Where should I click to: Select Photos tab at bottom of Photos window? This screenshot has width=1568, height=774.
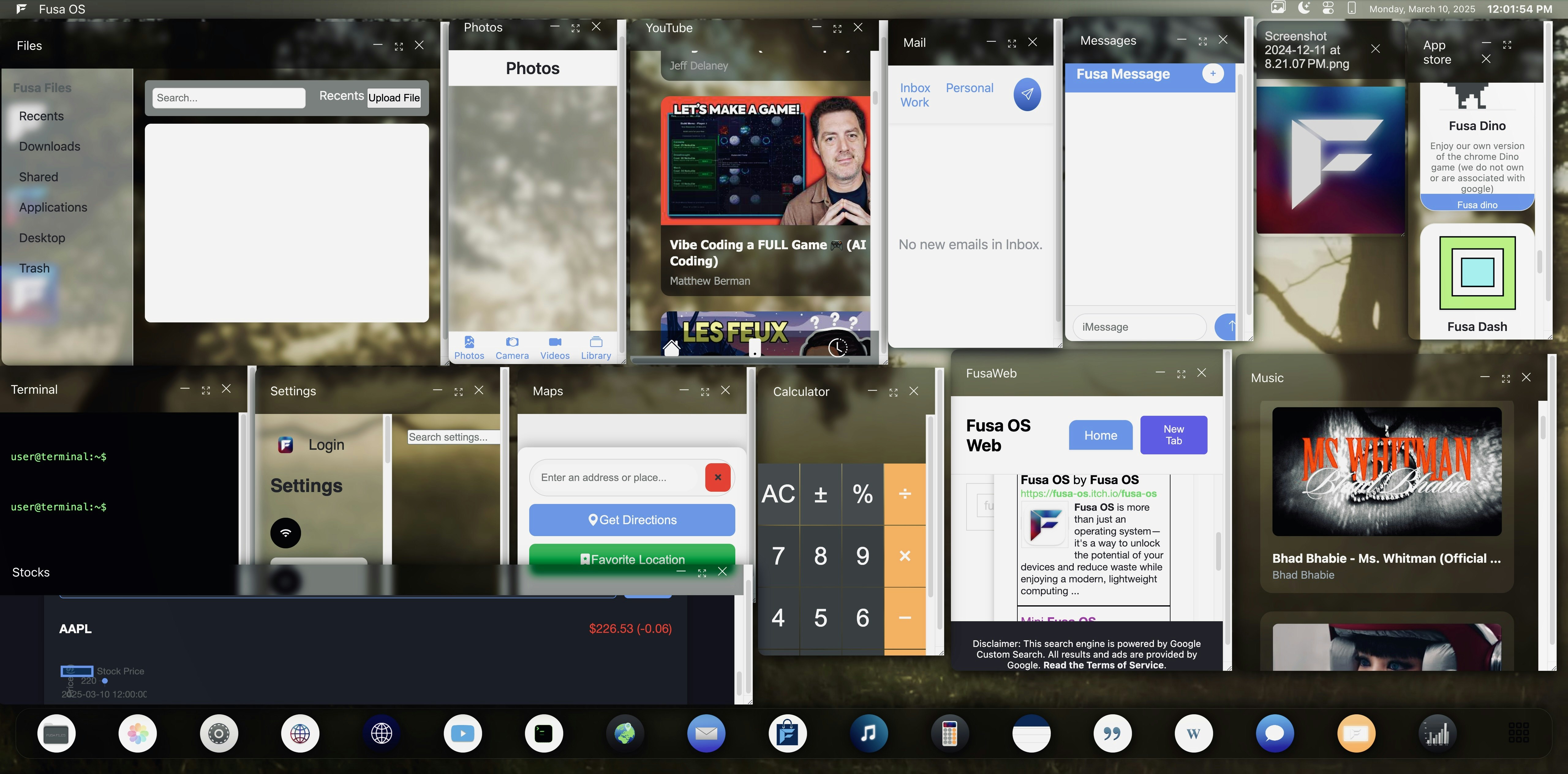coord(469,349)
